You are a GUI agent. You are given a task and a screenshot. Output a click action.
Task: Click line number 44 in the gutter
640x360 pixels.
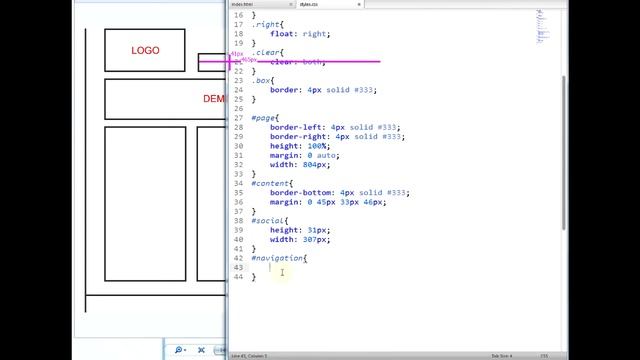coord(238,277)
